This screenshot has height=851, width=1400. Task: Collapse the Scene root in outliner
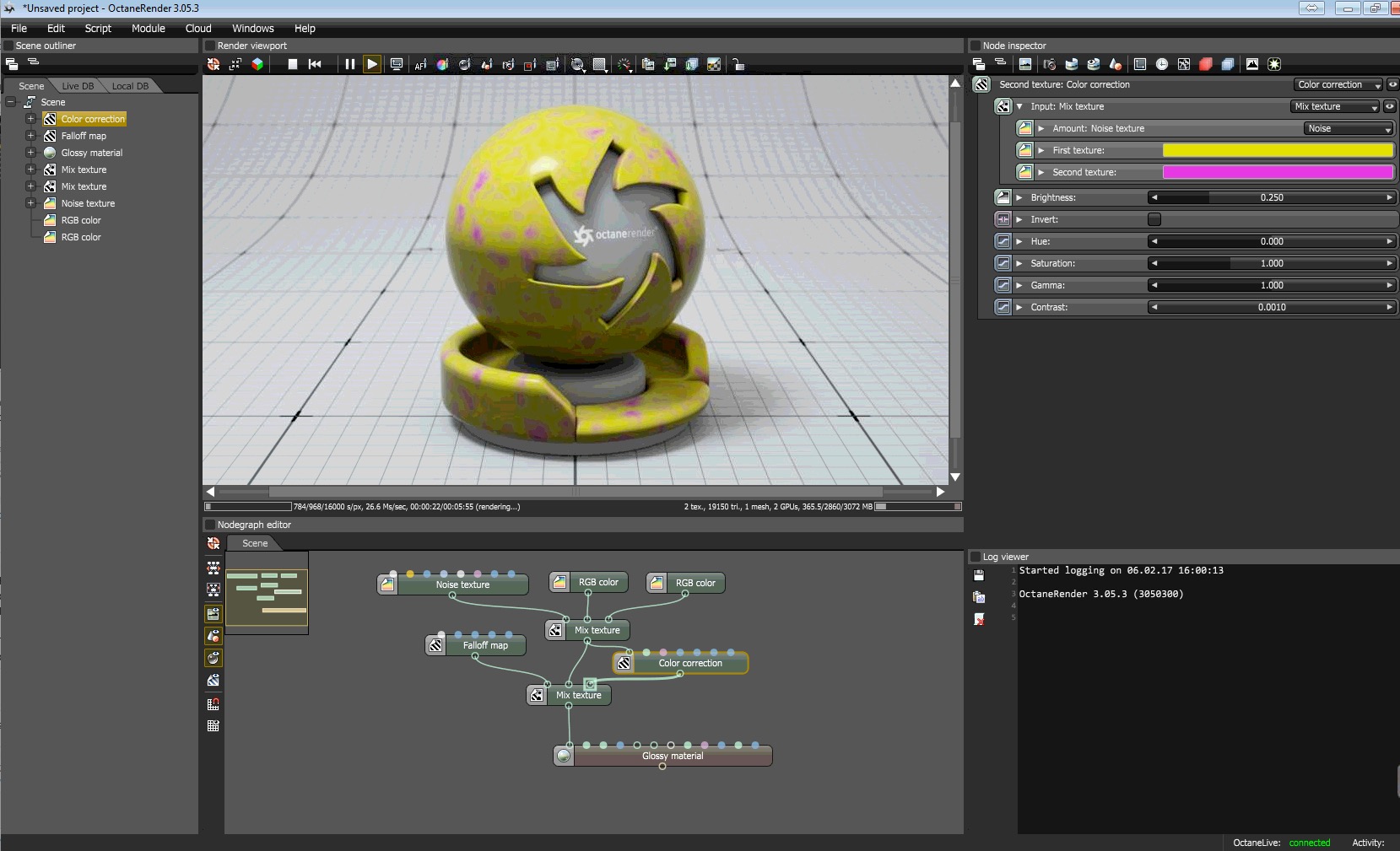click(11, 102)
